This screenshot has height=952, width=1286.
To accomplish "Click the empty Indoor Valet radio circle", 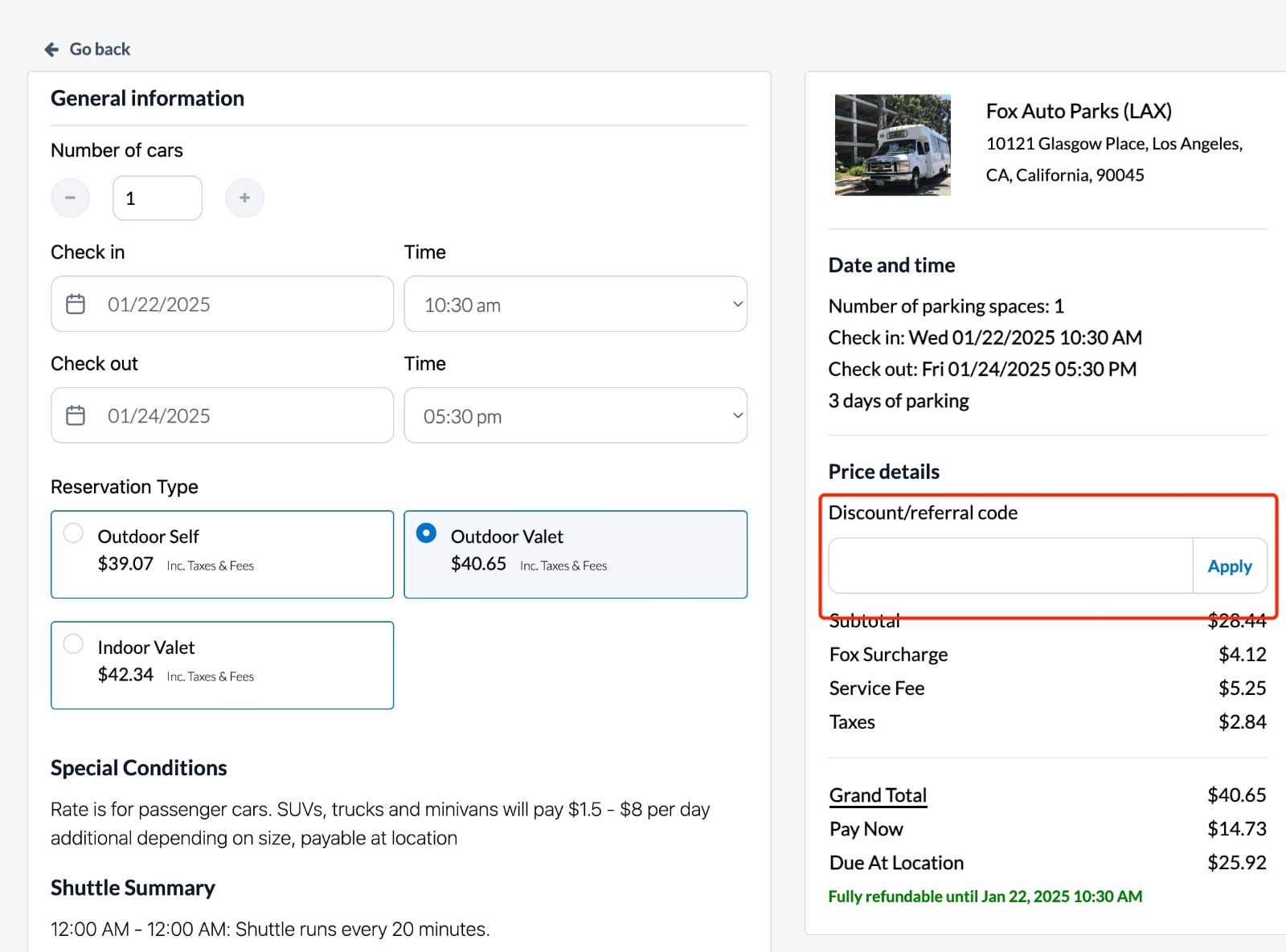I will coord(73,644).
